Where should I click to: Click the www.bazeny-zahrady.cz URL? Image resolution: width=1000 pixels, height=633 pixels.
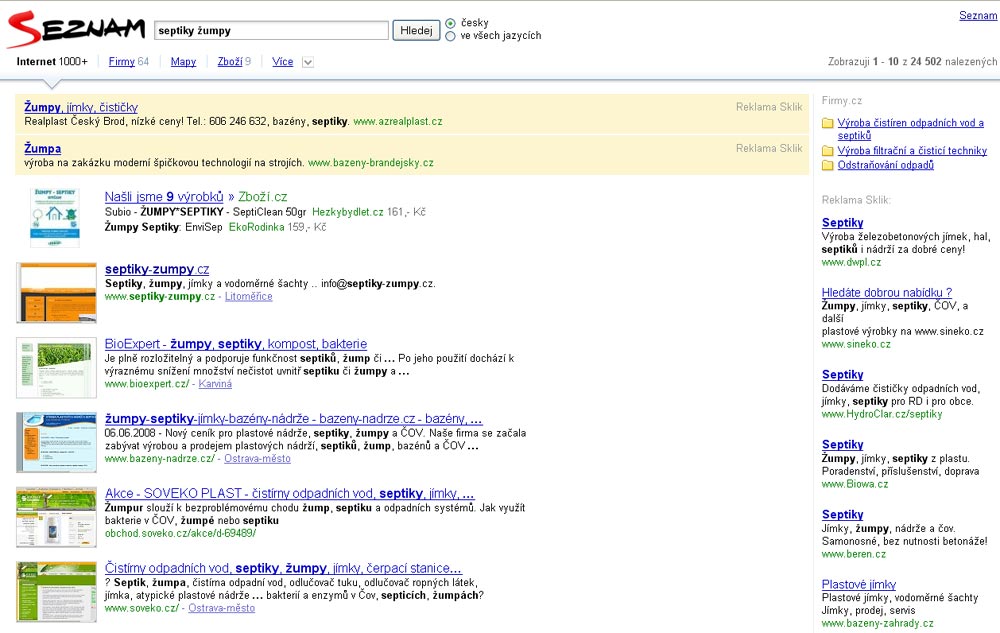pos(878,623)
